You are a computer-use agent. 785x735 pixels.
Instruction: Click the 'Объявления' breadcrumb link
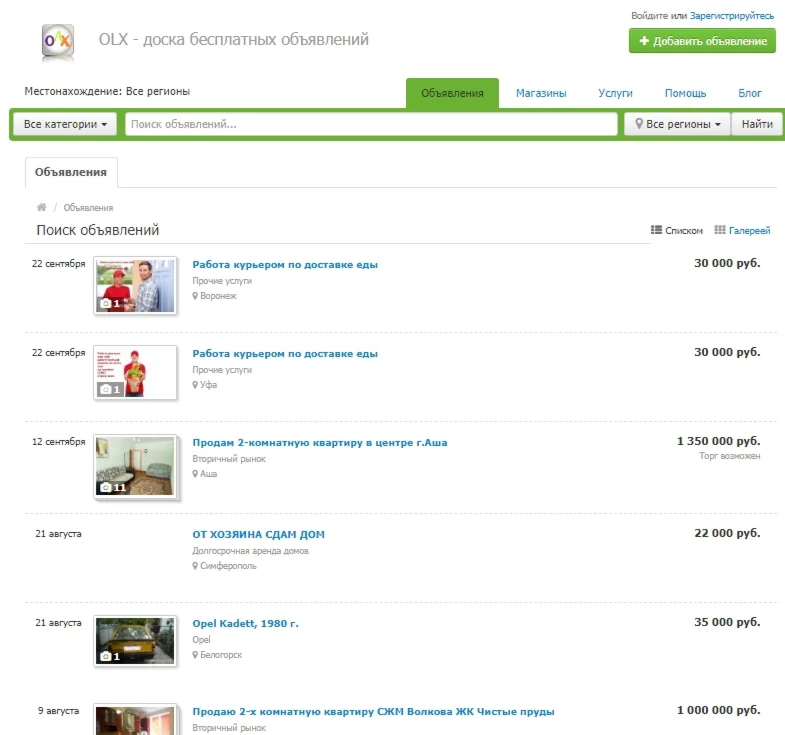click(x=88, y=207)
